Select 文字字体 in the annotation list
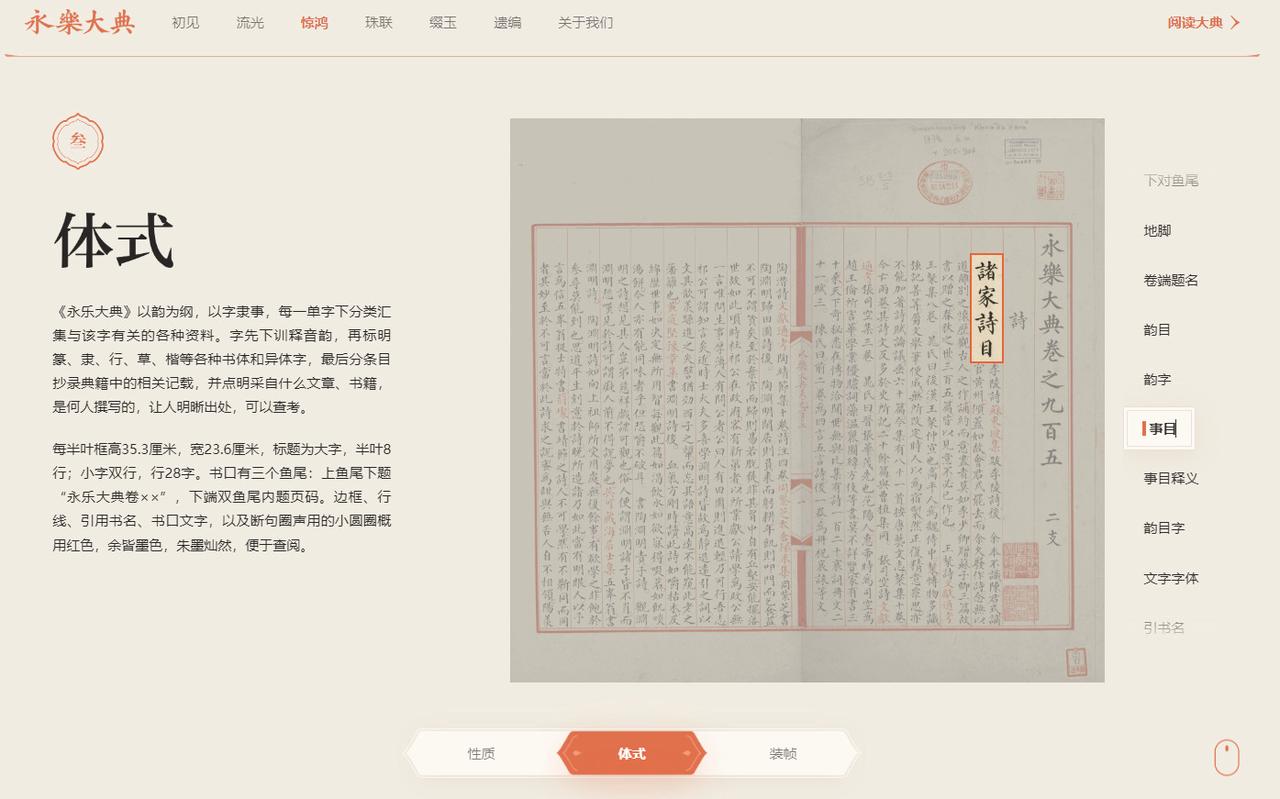 [x=1171, y=578]
